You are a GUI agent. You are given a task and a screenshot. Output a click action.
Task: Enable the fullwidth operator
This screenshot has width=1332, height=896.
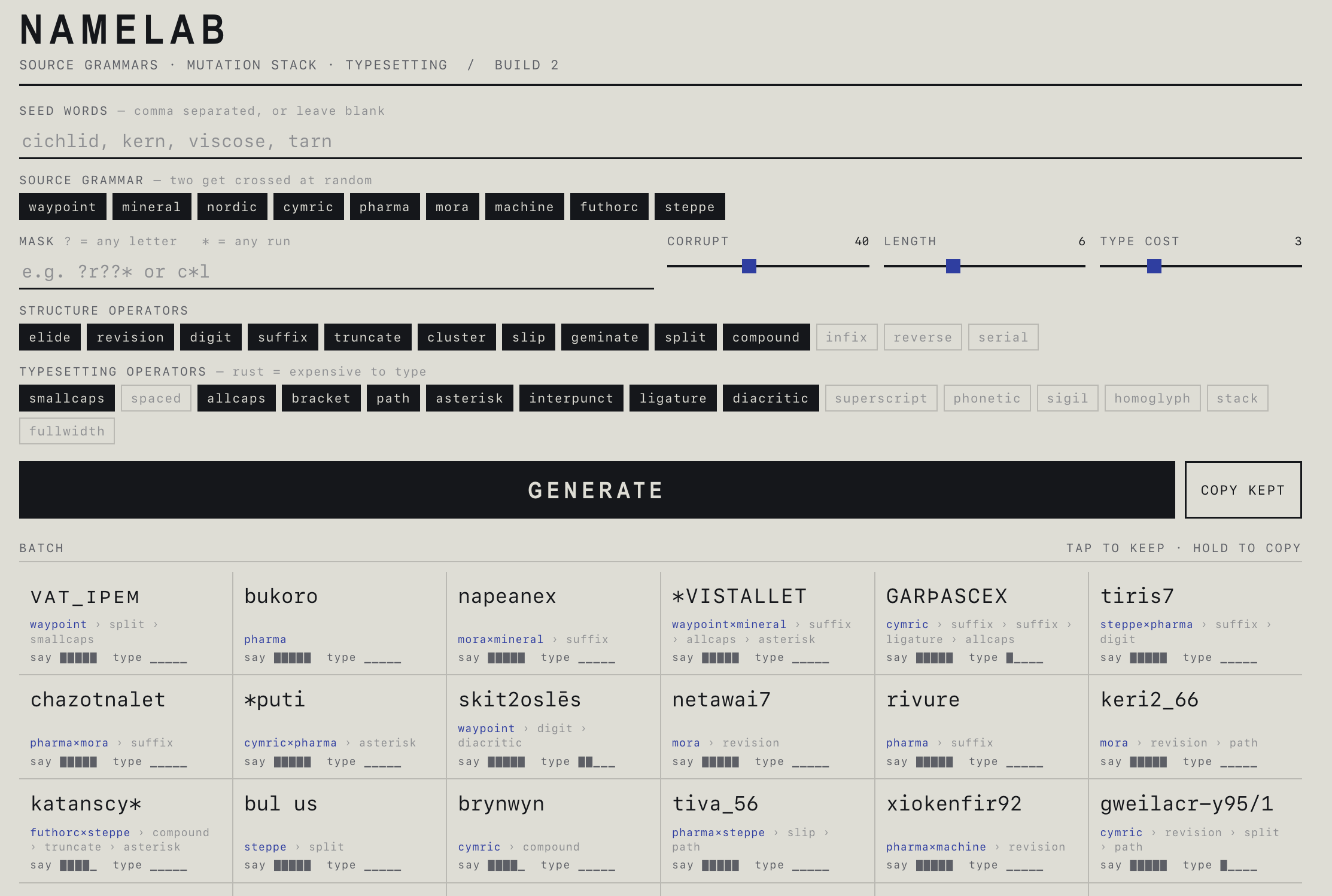pyautogui.click(x=67, y=431)
